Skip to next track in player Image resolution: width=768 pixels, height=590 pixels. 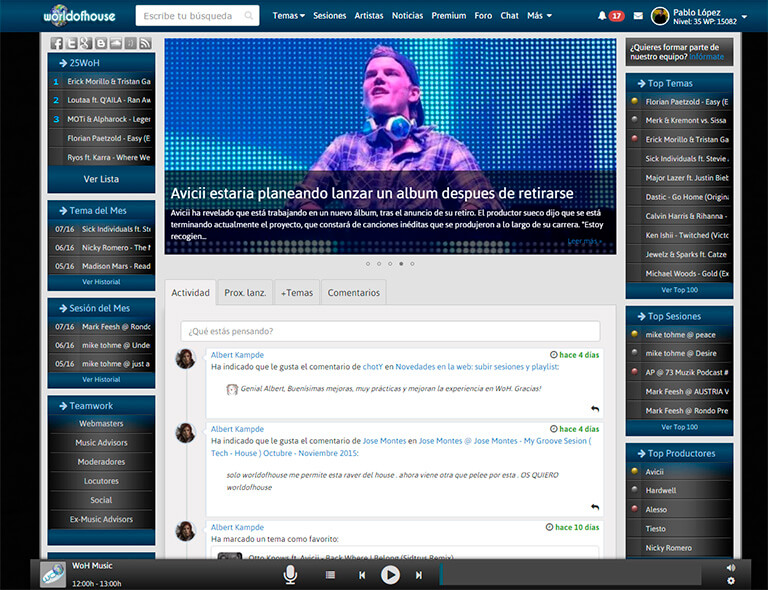419,575
